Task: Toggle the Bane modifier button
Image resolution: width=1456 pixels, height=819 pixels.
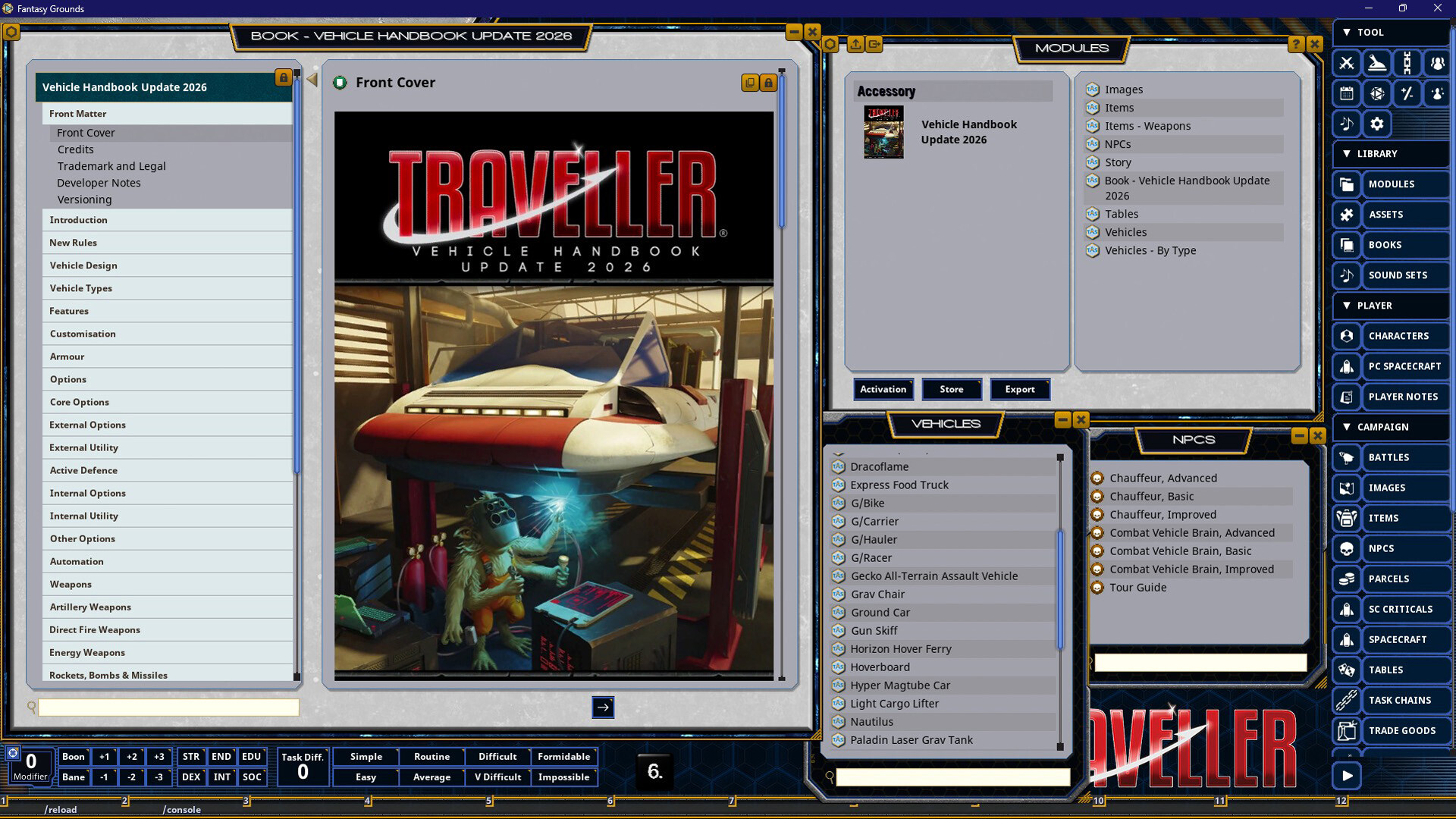Action: (74, 777)
